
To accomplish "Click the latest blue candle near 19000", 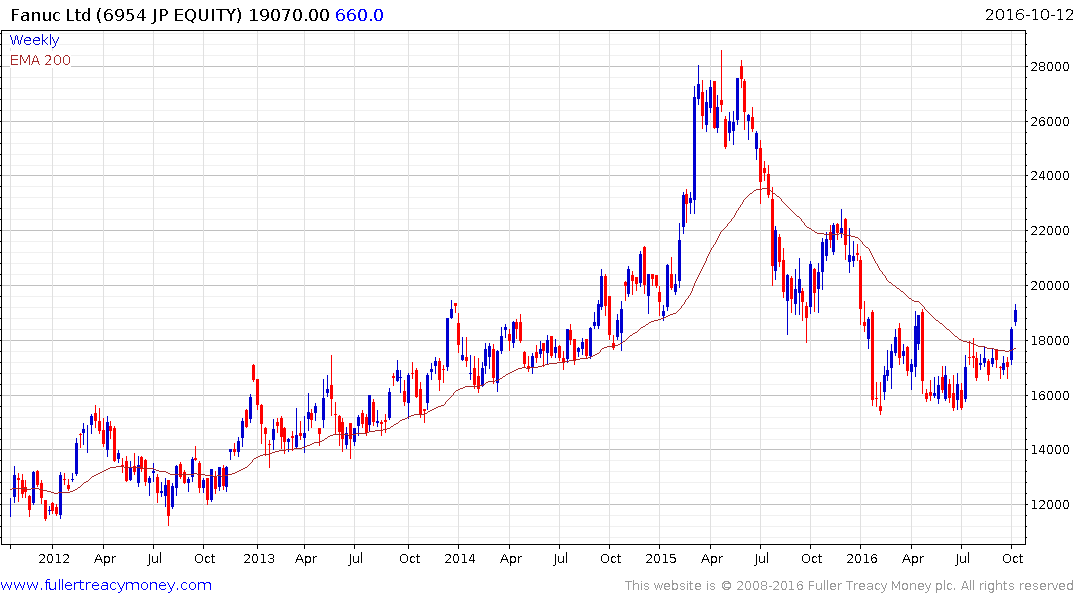I will point(1015,315).
